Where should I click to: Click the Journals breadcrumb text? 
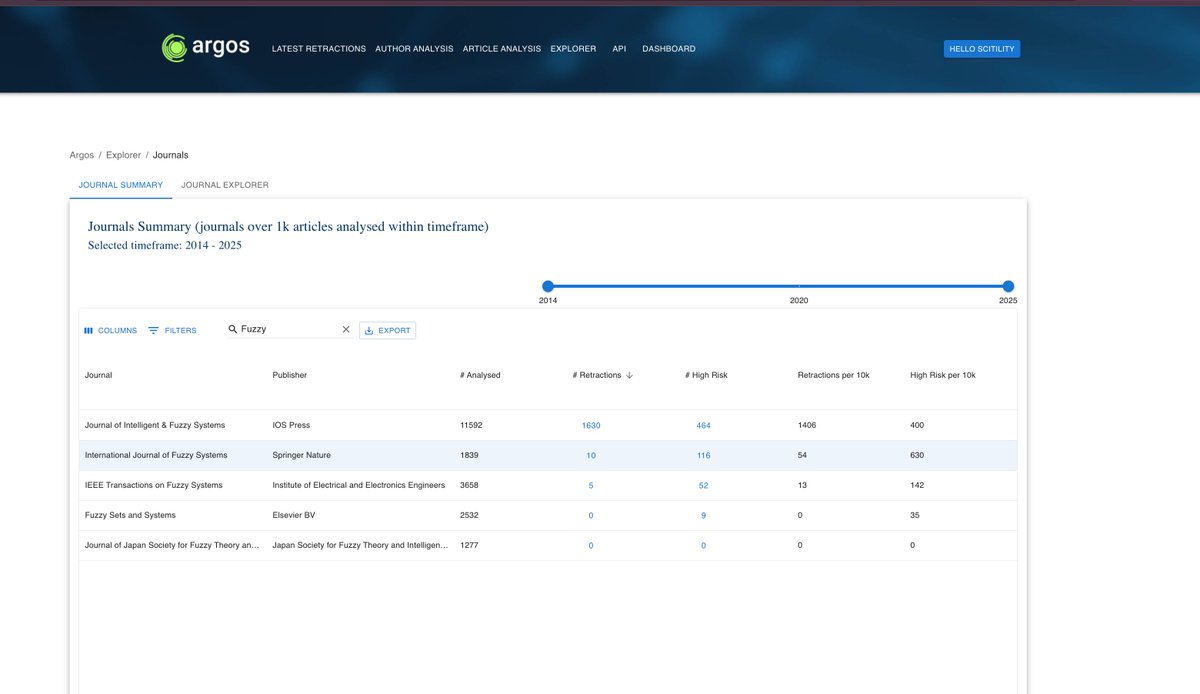(x=170, y=155)
